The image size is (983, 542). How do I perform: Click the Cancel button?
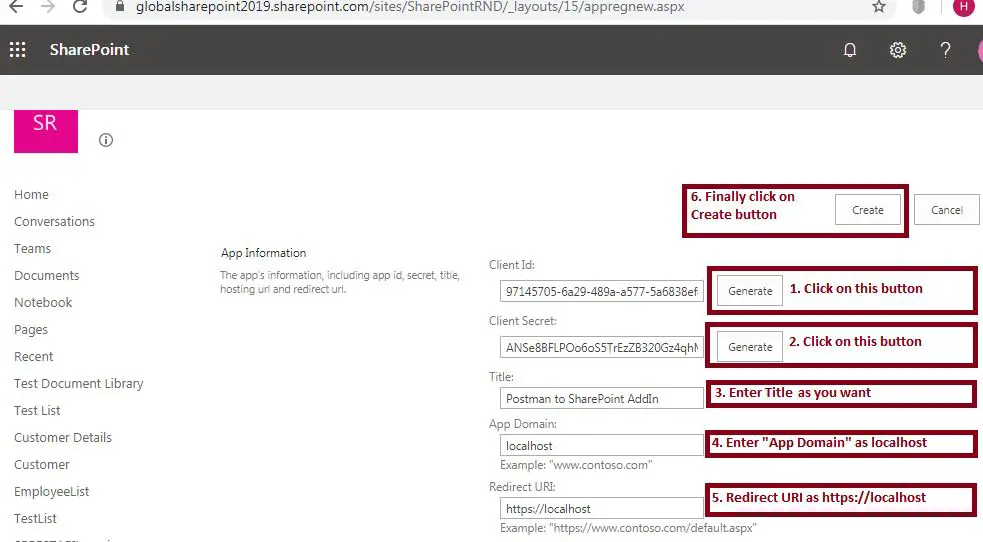(947, 210)
